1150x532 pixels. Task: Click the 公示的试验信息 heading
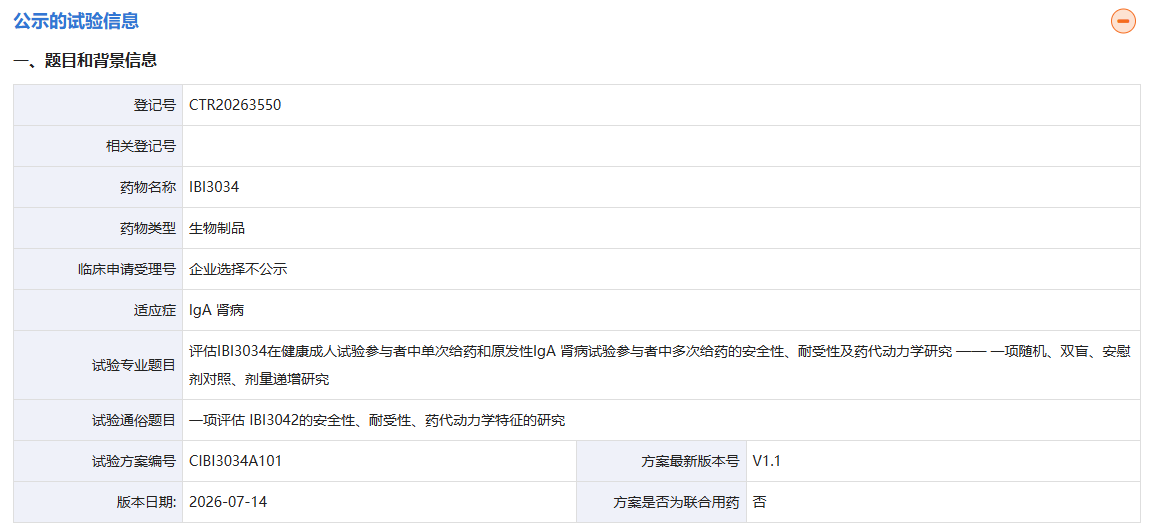(76, 21)
